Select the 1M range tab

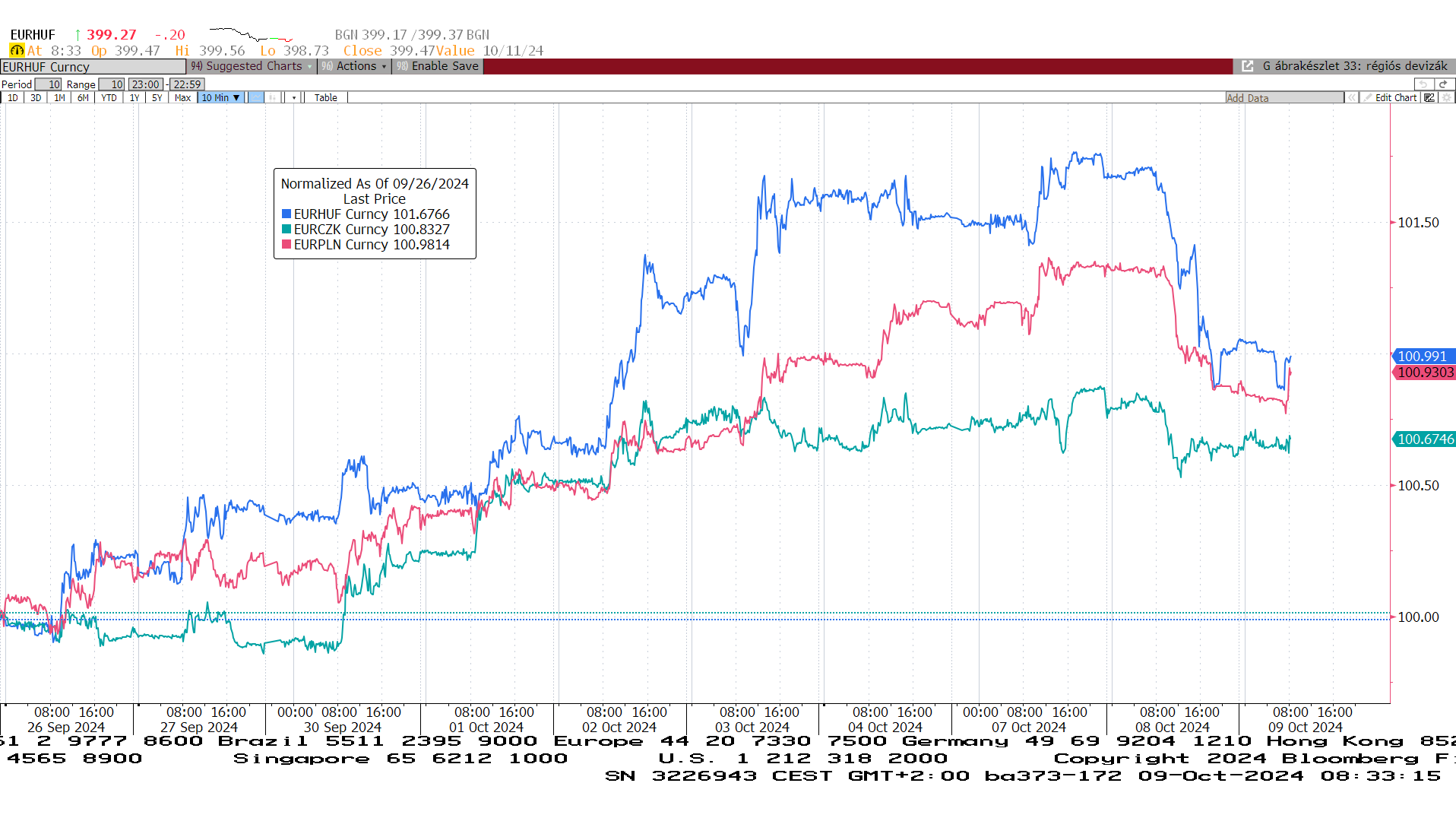click(59, 97)
